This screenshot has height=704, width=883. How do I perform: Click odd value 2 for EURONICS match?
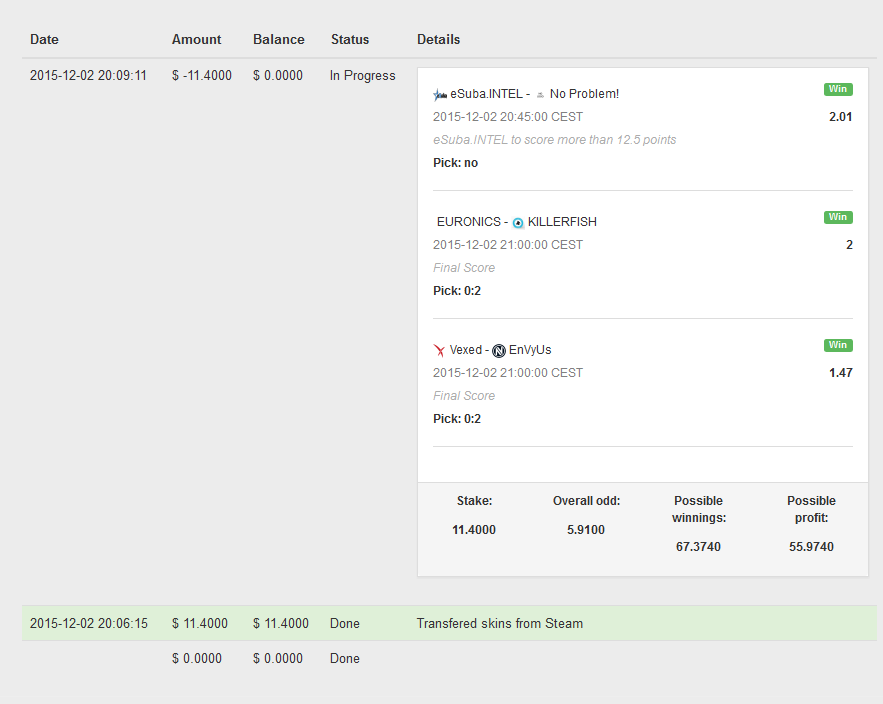coord(849,244)
